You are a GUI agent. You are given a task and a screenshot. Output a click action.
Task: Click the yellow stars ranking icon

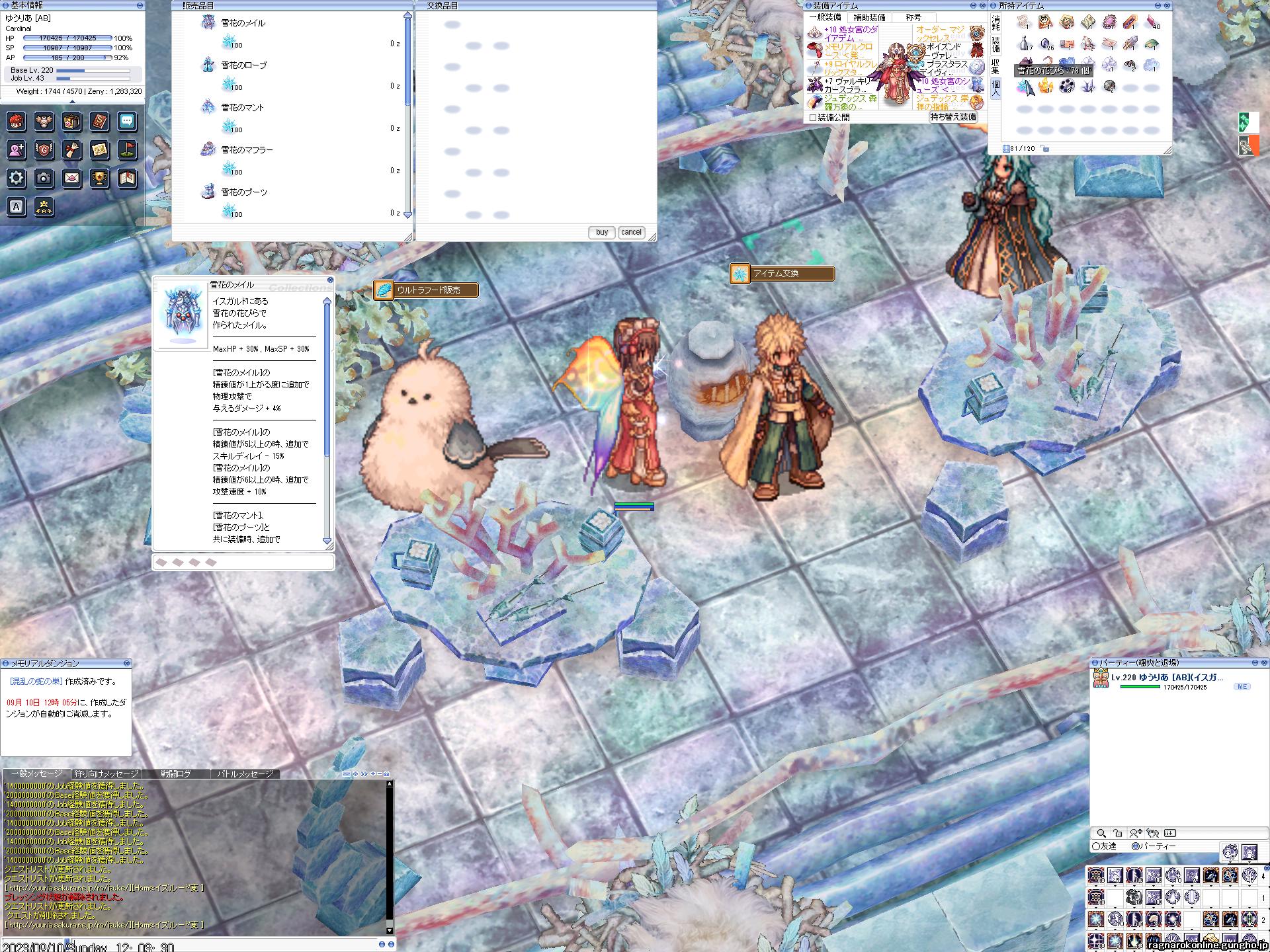coord(44,207)
